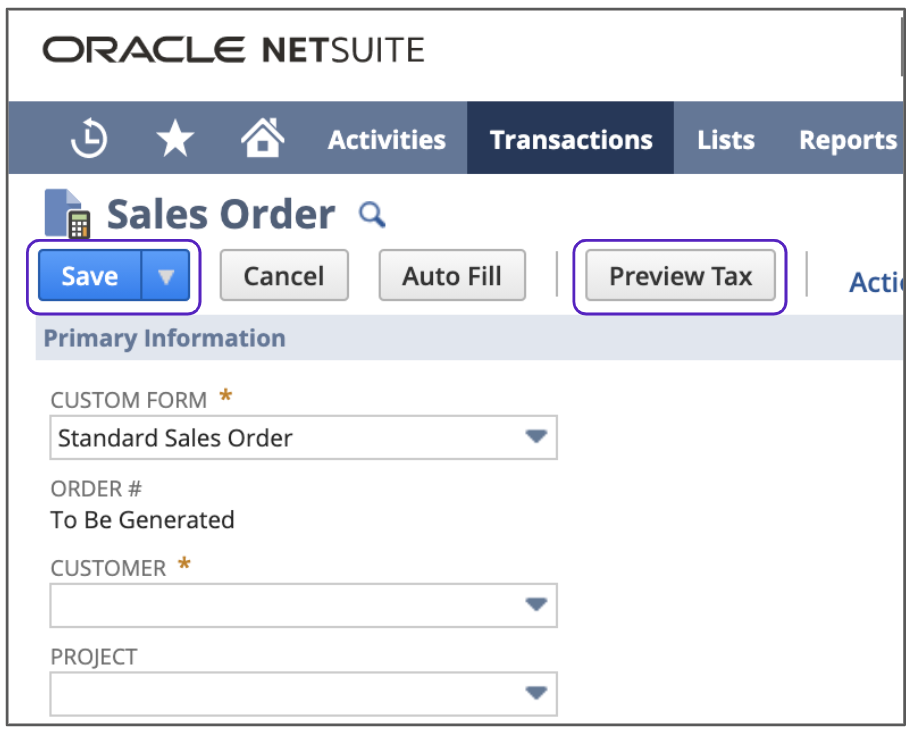This screenshot has width=916, height=732.
Task: Go to the Home dashboard icon
Action: [x=262, y=138]
